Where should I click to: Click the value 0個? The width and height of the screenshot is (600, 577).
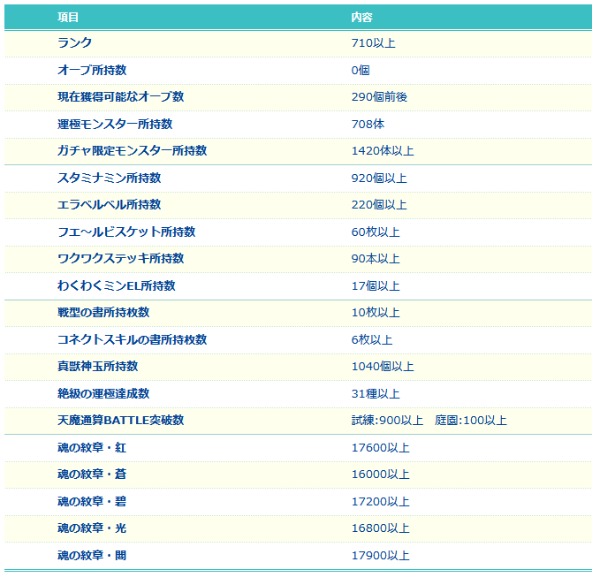(360, 70)
